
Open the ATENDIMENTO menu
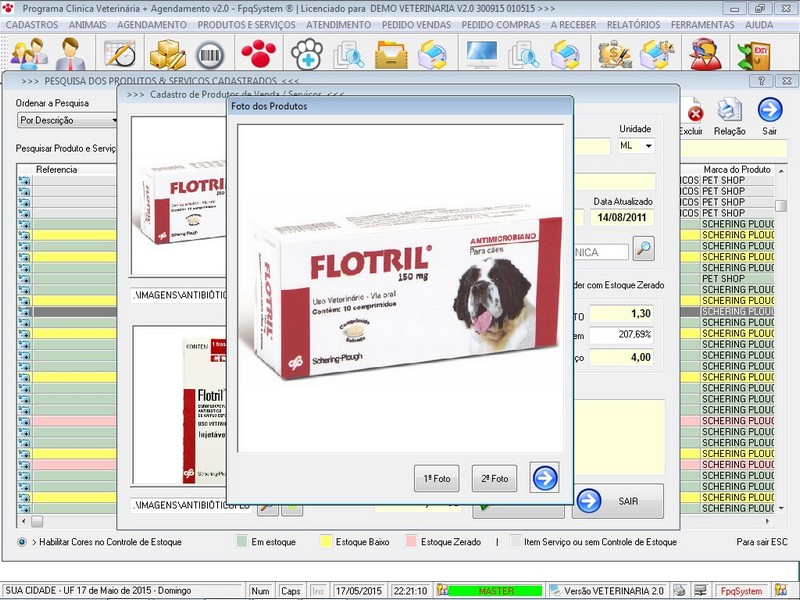(338, 24)
